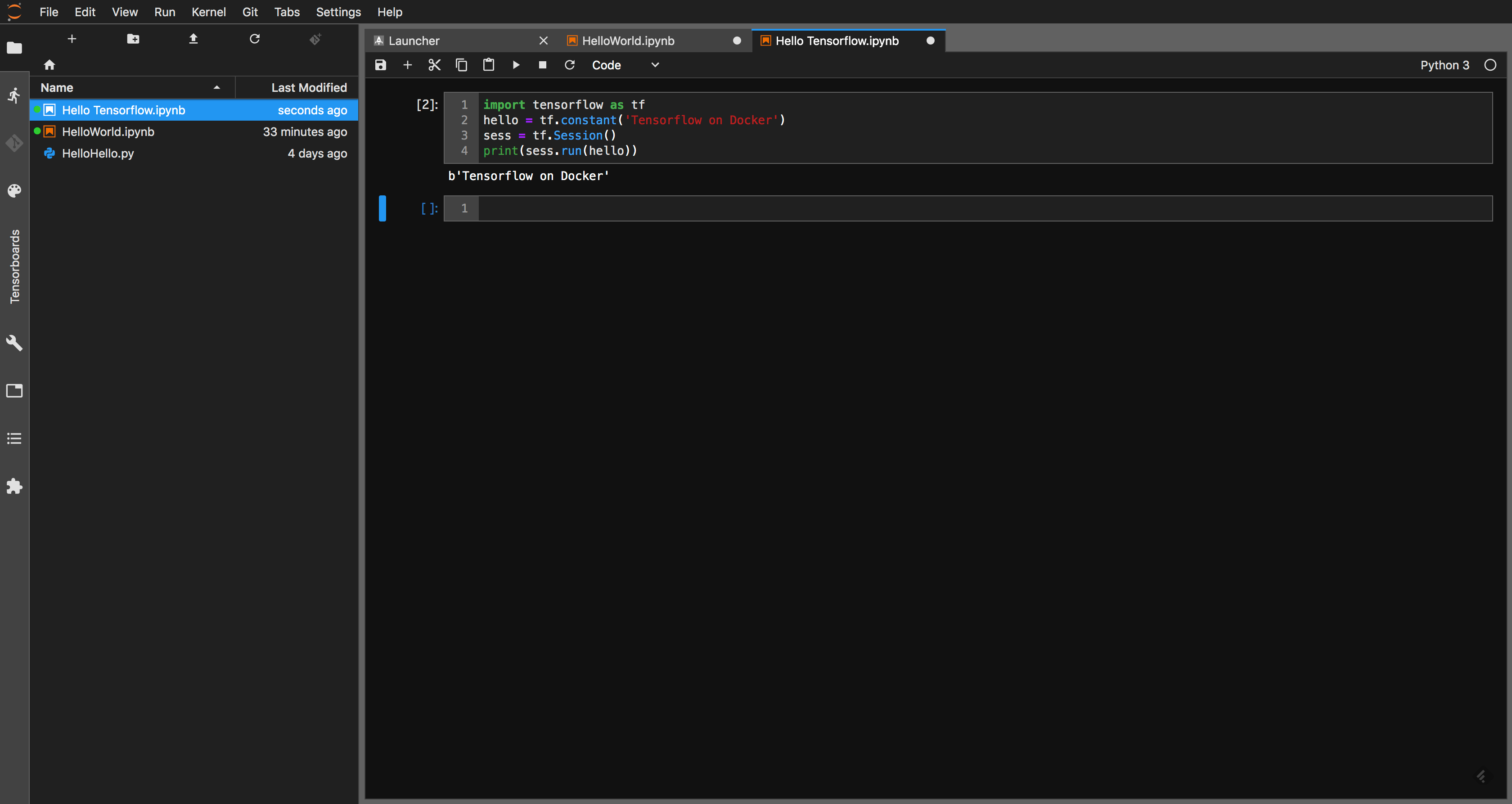Viewport: 1512px width, 804px height.
Task: Insert a cell below with plus icon
Action: (x=407, y=65)
